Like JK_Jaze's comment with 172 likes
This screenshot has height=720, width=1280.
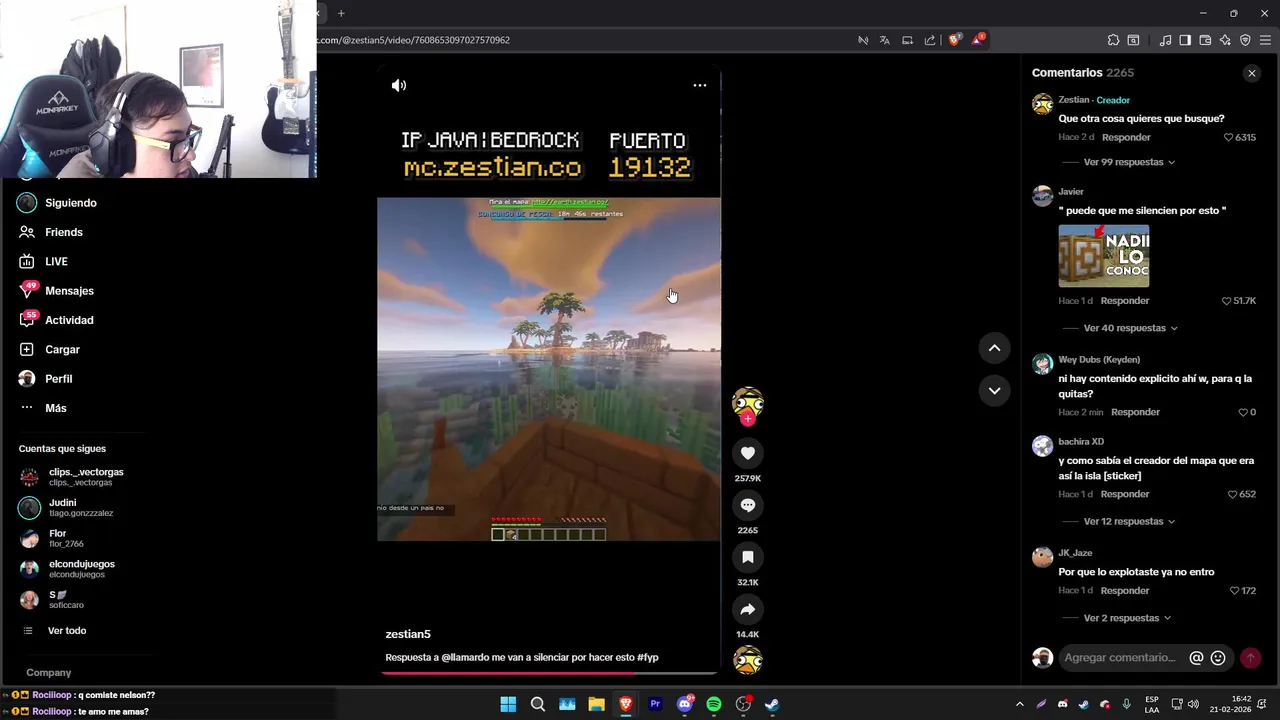tap(1235, 591)
